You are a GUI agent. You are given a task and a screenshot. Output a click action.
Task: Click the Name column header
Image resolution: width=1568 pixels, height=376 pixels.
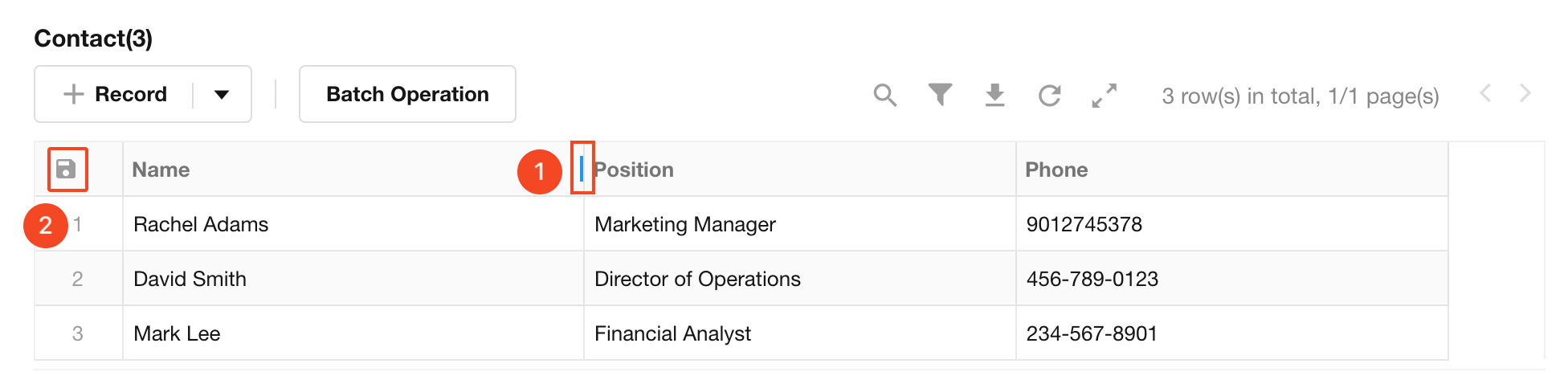coord(161,170)
